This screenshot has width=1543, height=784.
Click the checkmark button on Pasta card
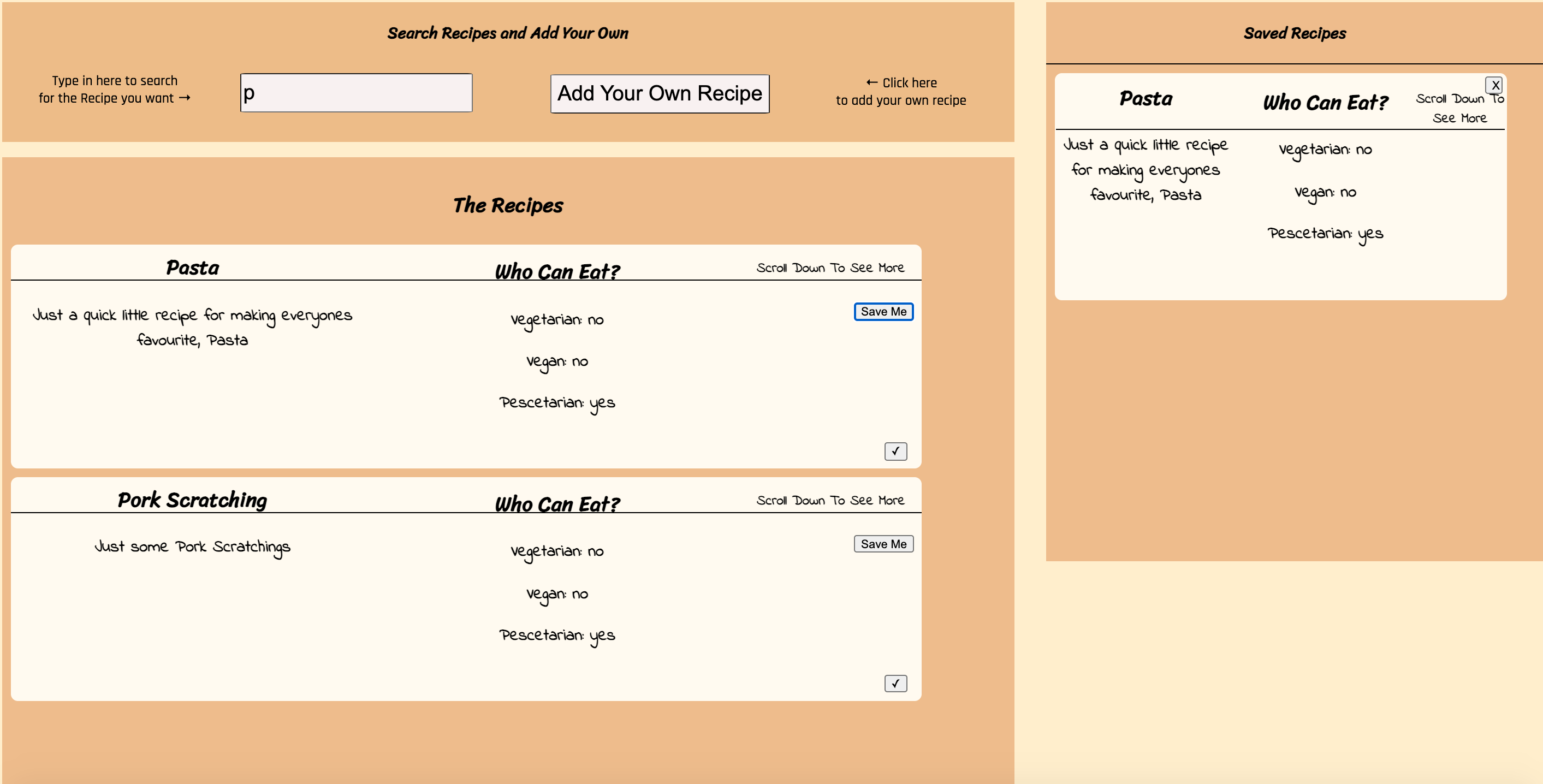pos(895,451)
